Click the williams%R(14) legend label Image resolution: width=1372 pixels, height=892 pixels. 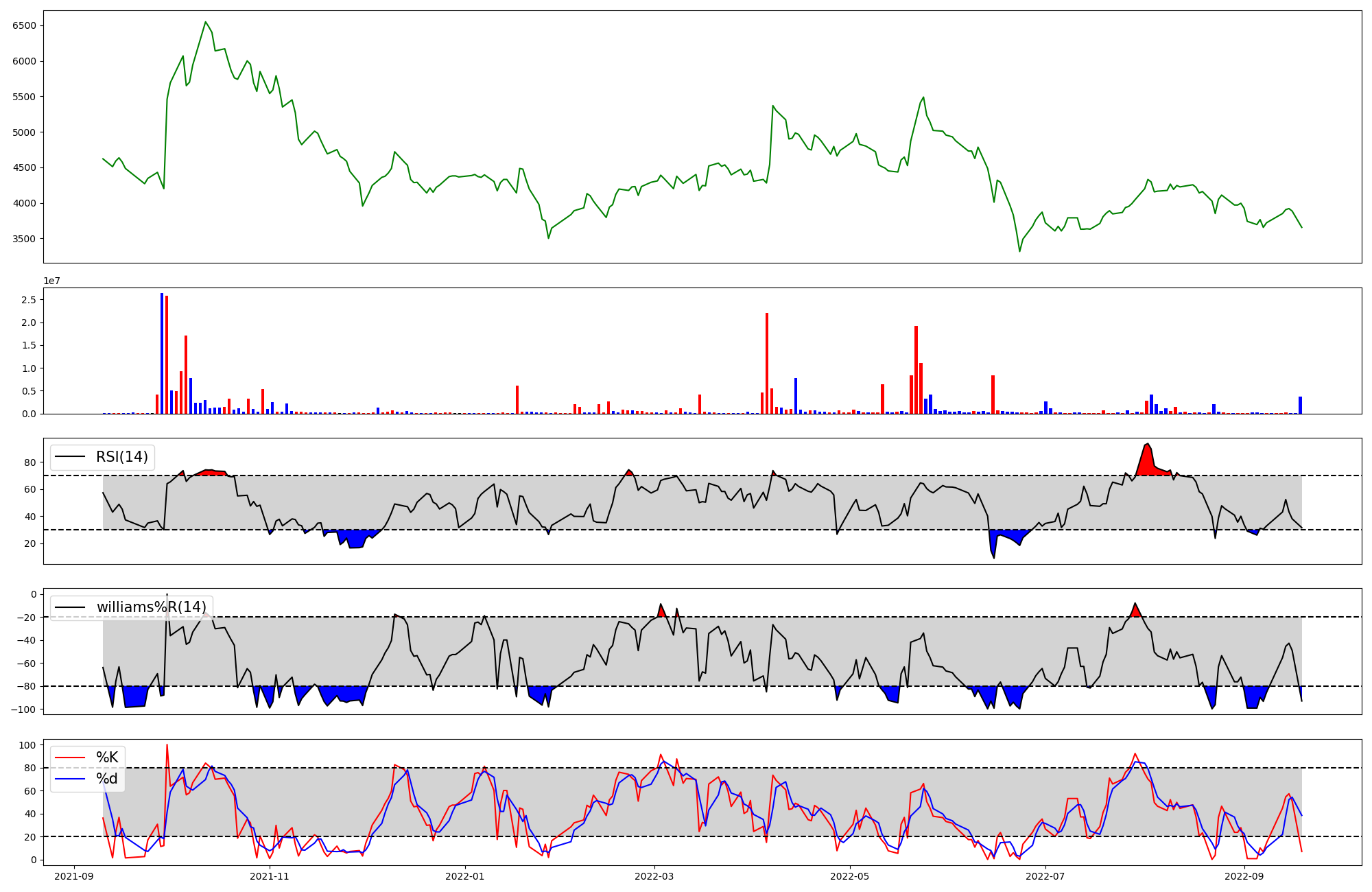point(151,607)
